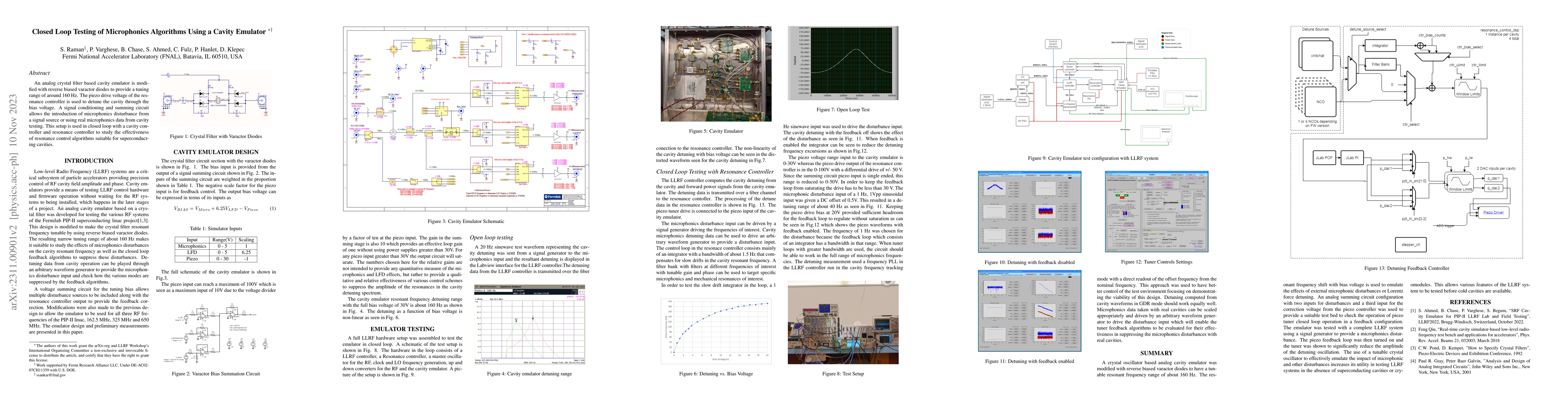The image size is (1568, 406).
Task: Click the NCO block in Figure 13
Action: (x=1320, y=102)
